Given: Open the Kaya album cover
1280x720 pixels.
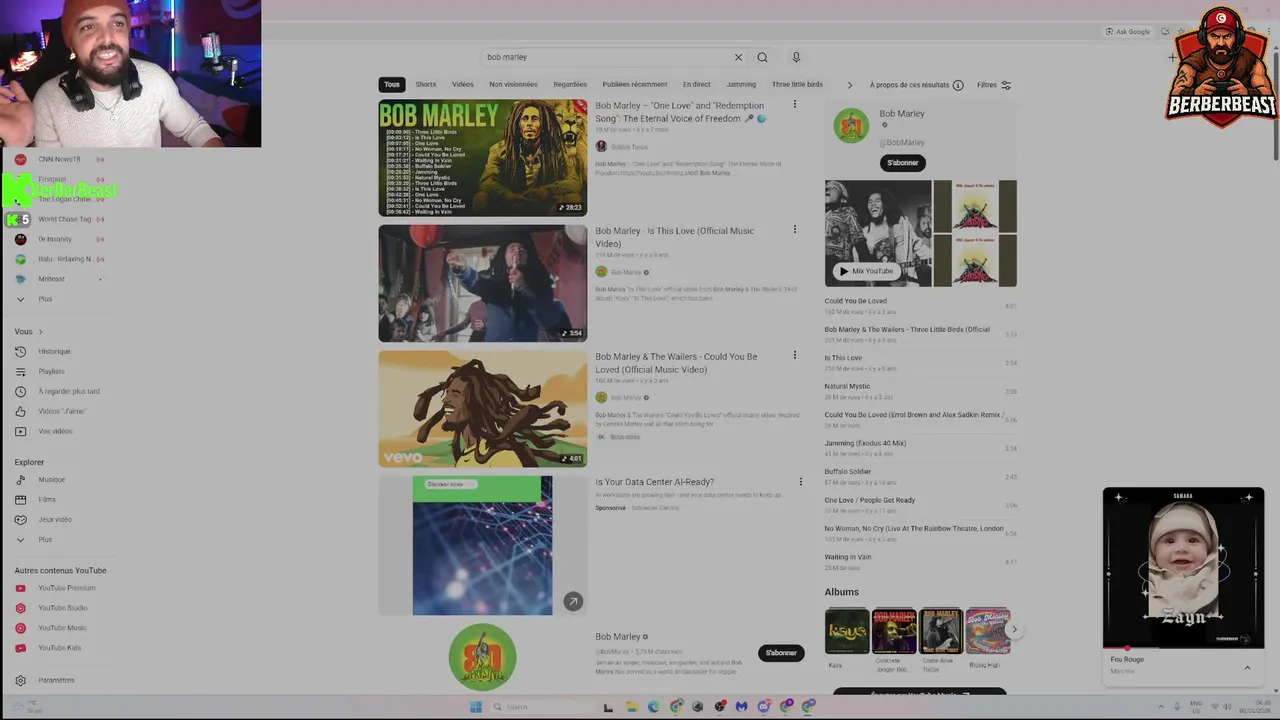Looking at the screenshot, I should click(847, 631).
